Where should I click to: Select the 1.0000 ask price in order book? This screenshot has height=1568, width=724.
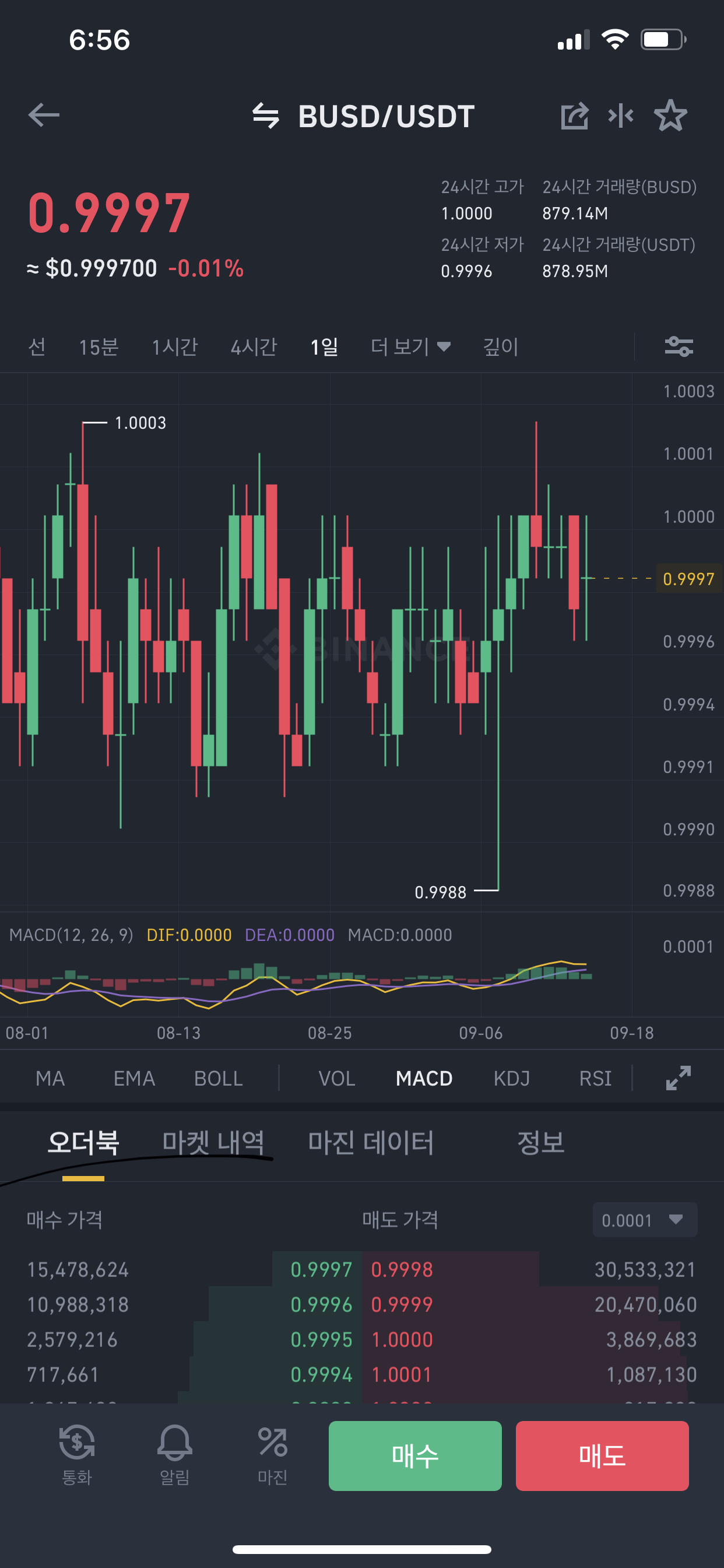[x=402, y=1340]
